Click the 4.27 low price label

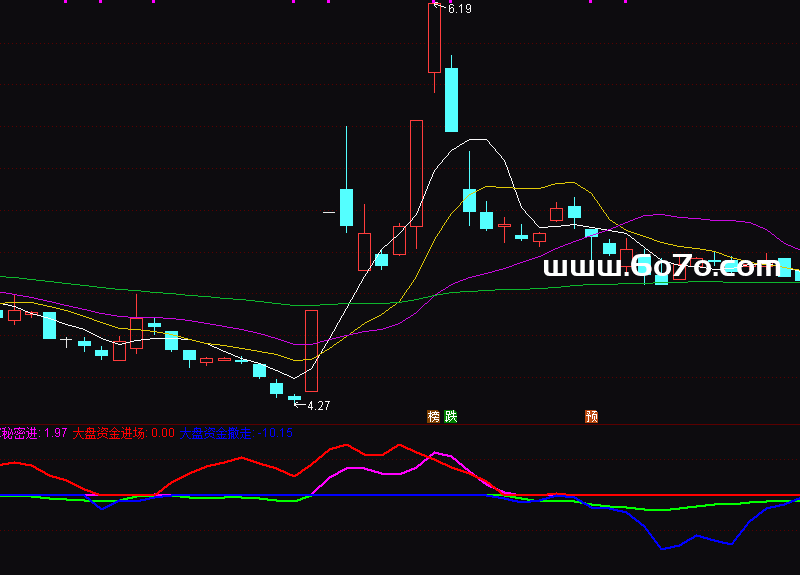[x=318, y=406]
